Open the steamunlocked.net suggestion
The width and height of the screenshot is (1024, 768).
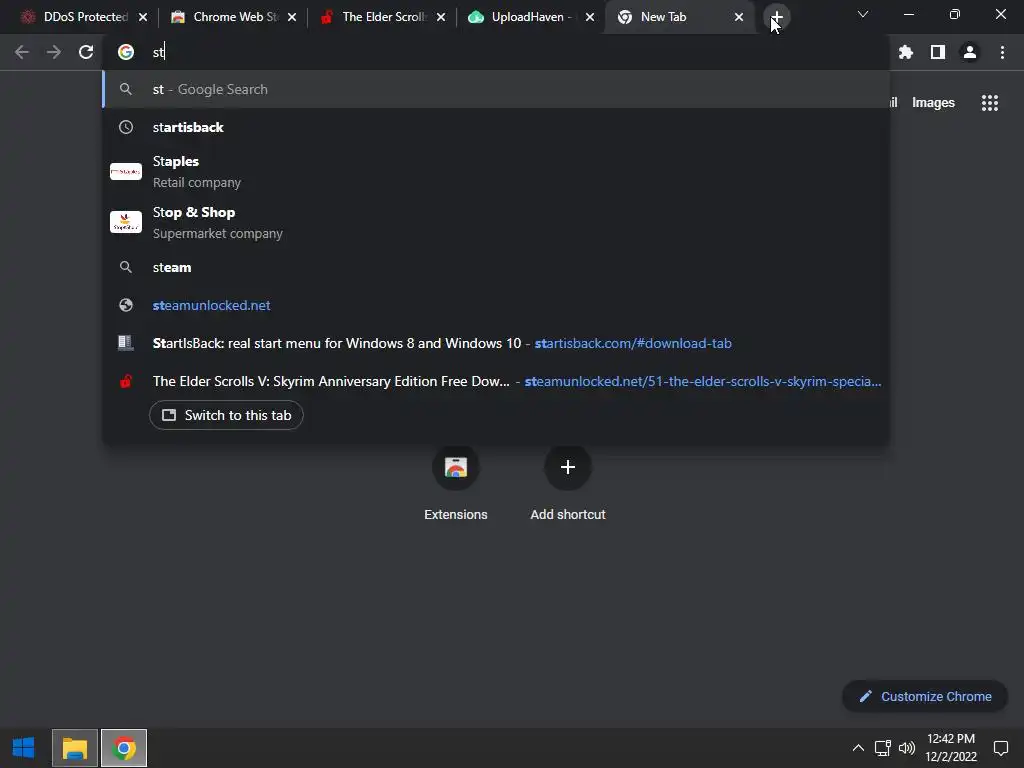pos(496,305)
